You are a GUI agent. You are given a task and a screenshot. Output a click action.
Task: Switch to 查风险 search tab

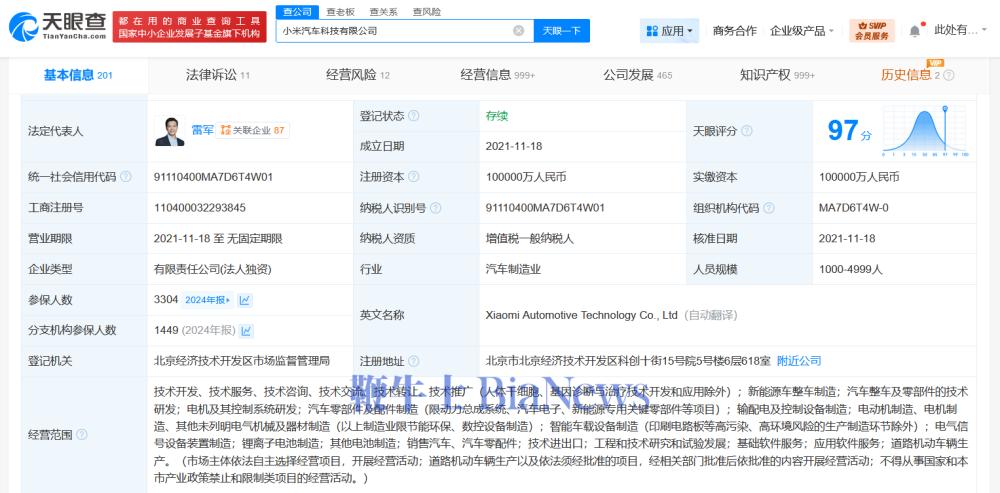coord(427,11)
